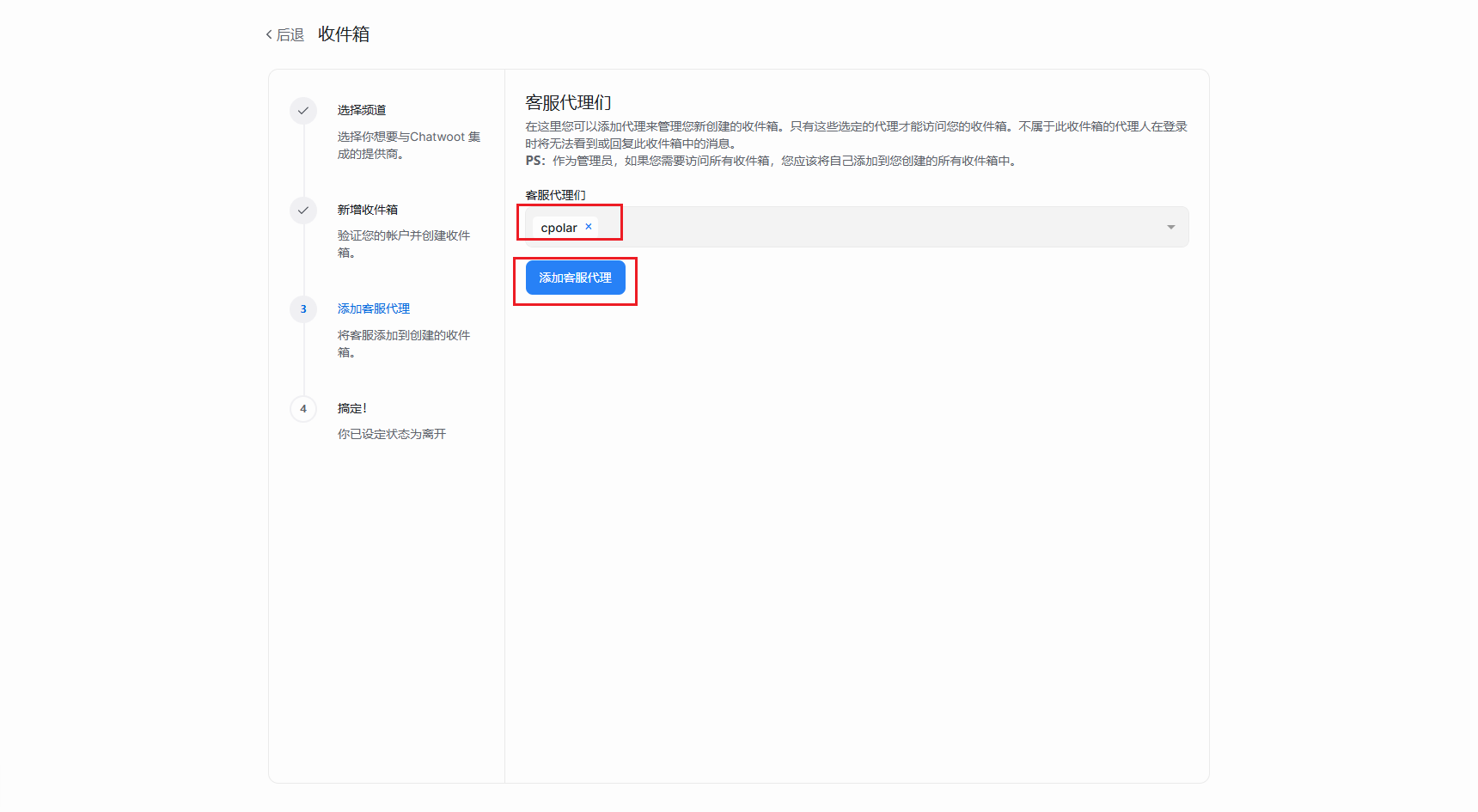Image resolution: width=1478 pixels, height=812 pixels.
Task: Click the 客服代理们 field label
Action: tap(555, 195)
